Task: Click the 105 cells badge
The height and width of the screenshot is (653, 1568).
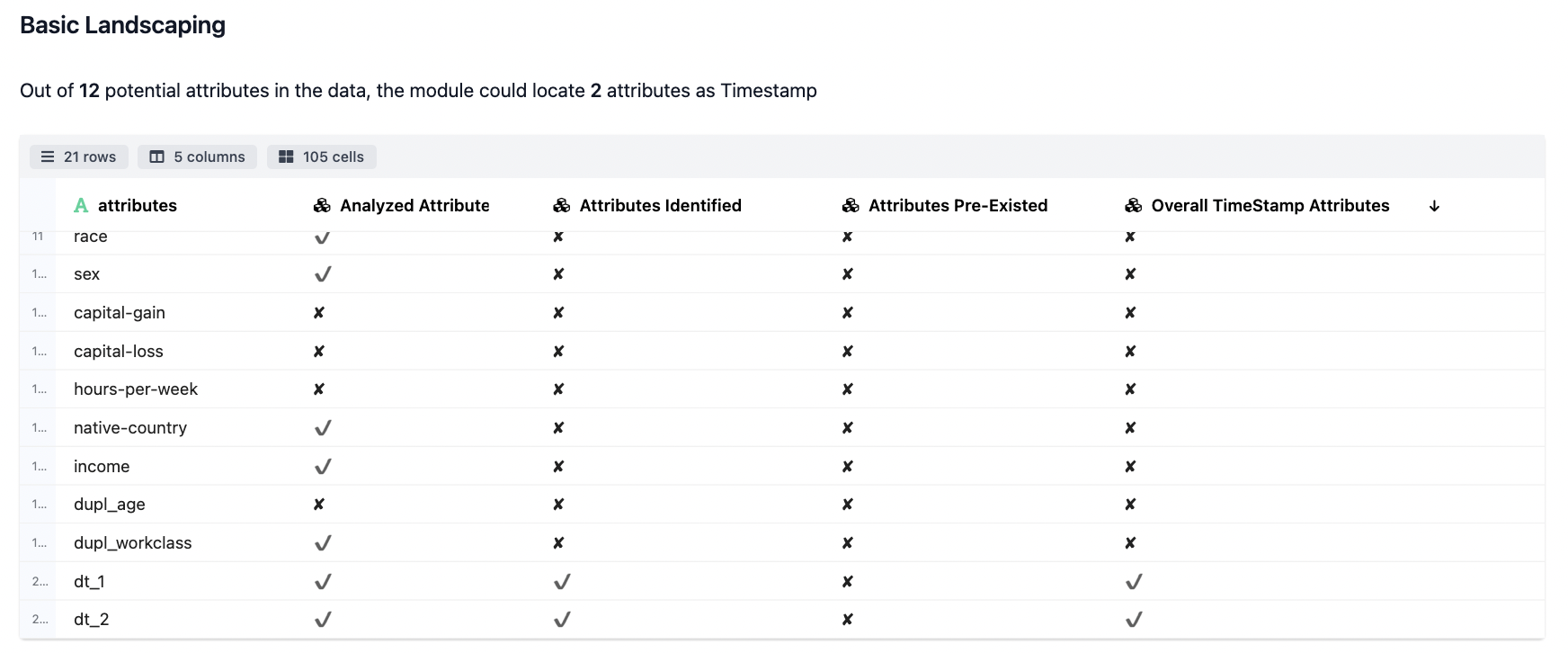Action: click(322, 157)
